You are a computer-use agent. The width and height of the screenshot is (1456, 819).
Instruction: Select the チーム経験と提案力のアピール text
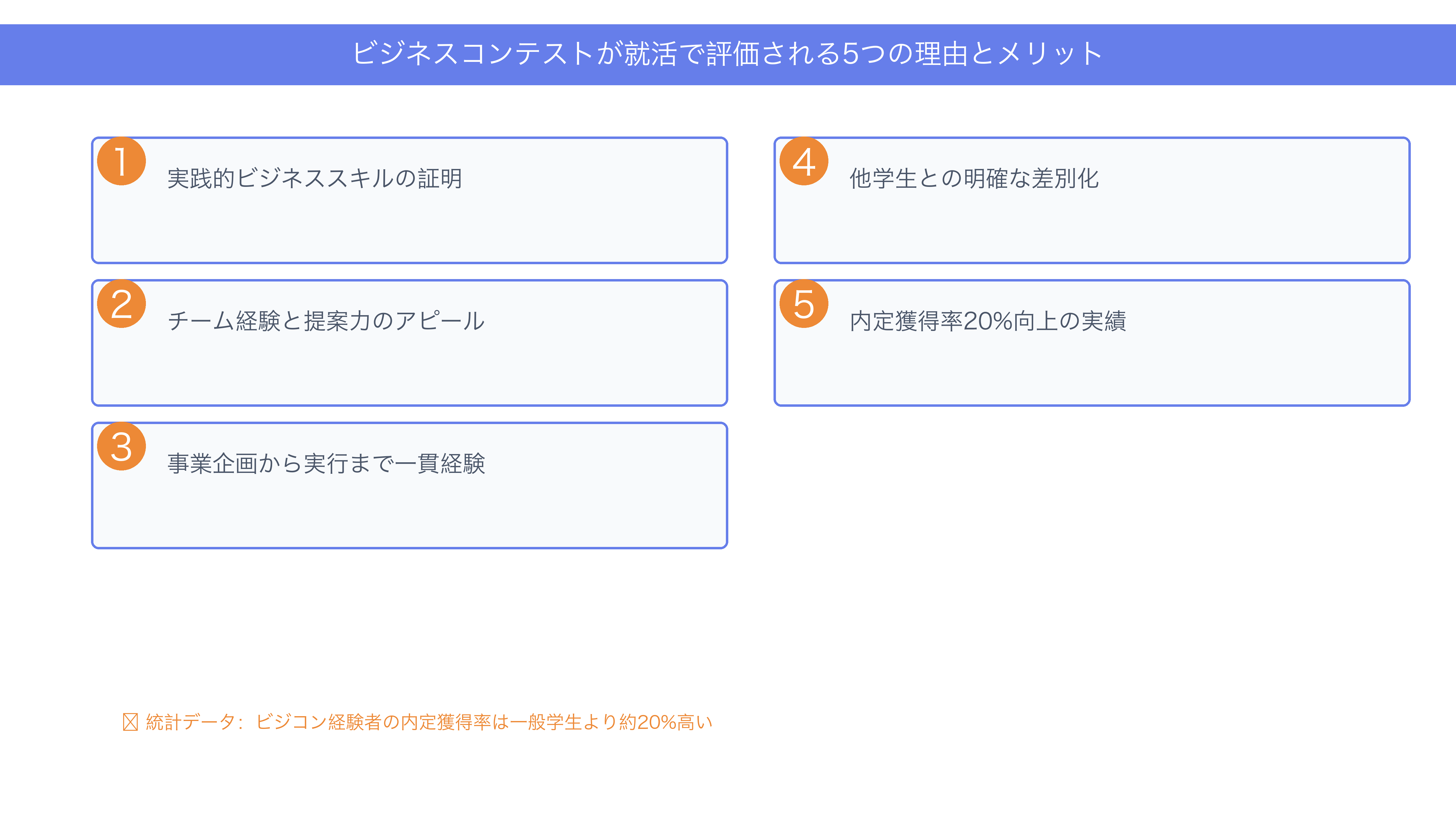326,321
